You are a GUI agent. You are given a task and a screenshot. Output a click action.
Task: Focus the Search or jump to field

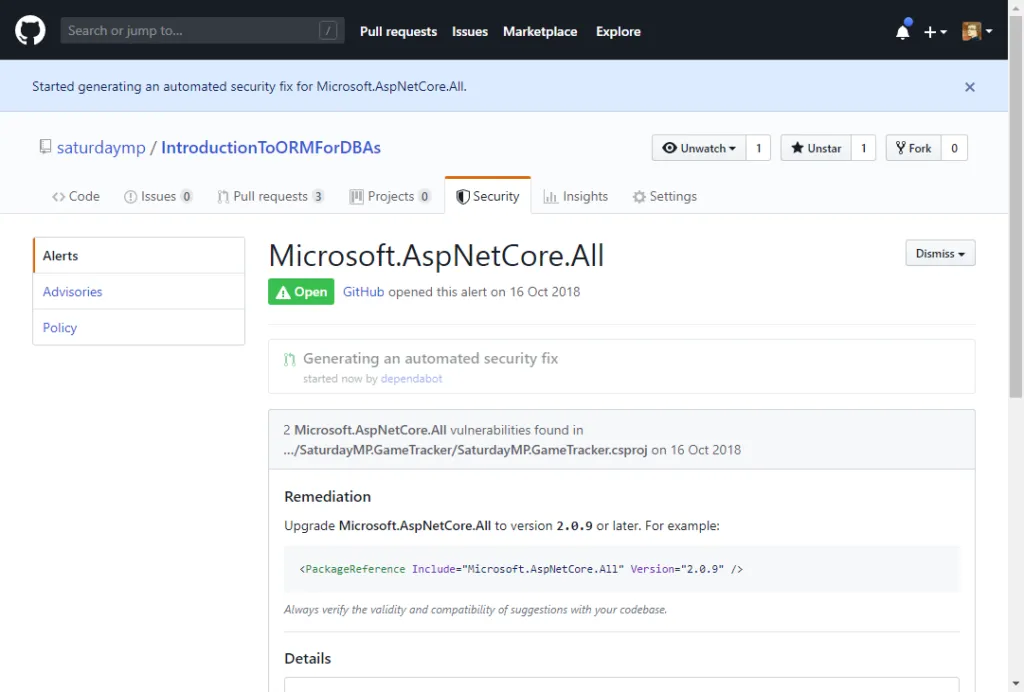202,31
